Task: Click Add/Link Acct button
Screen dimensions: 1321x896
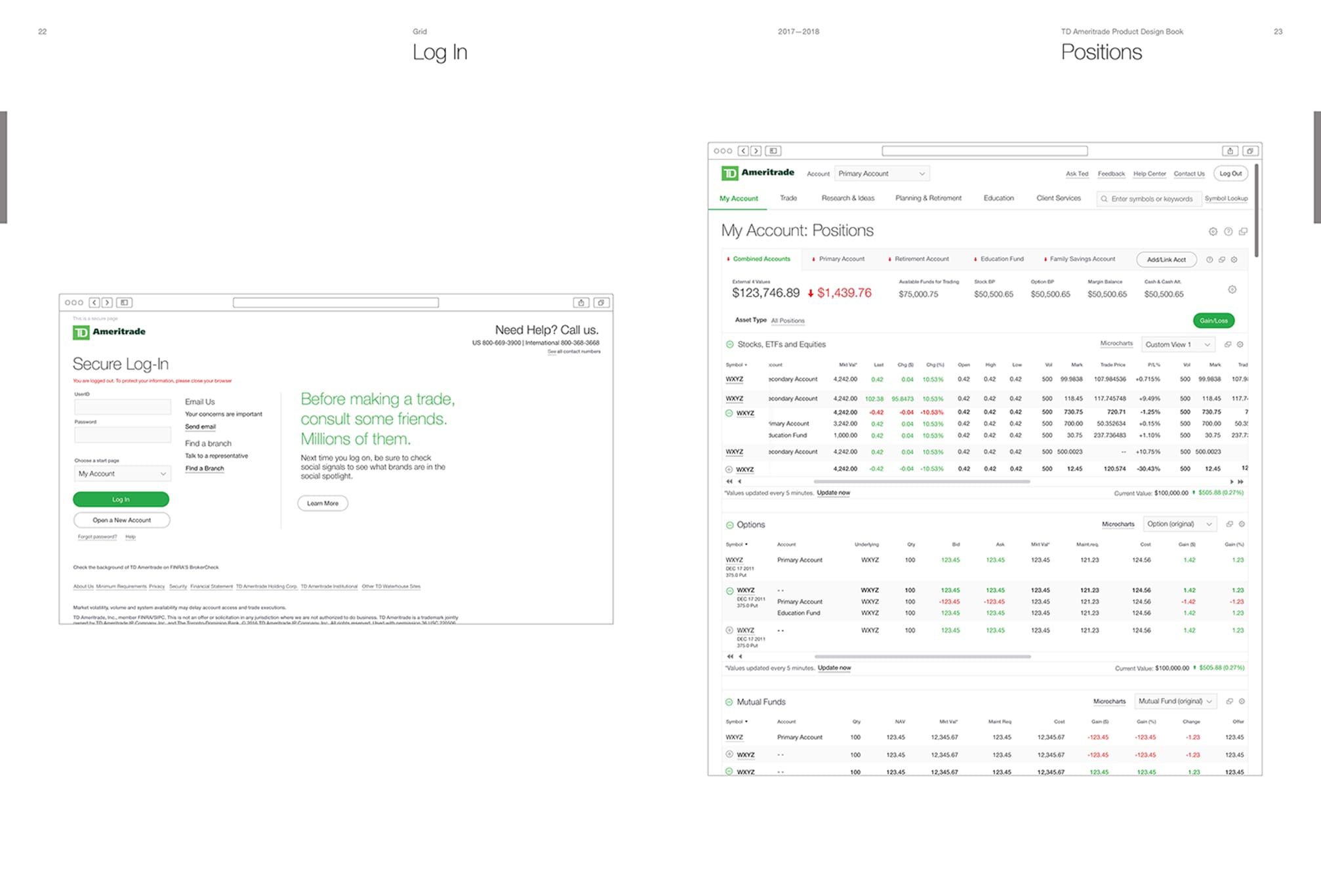Action: tap(1166, 260)
